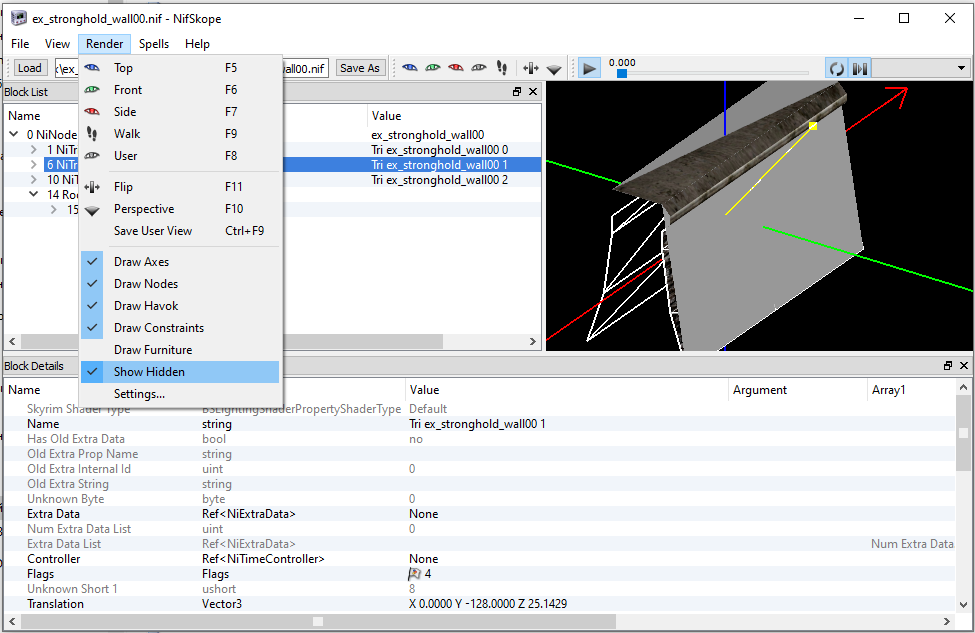Screen dimensions: 975x633
Task: Play the animation with the play button
Action: 589,68
